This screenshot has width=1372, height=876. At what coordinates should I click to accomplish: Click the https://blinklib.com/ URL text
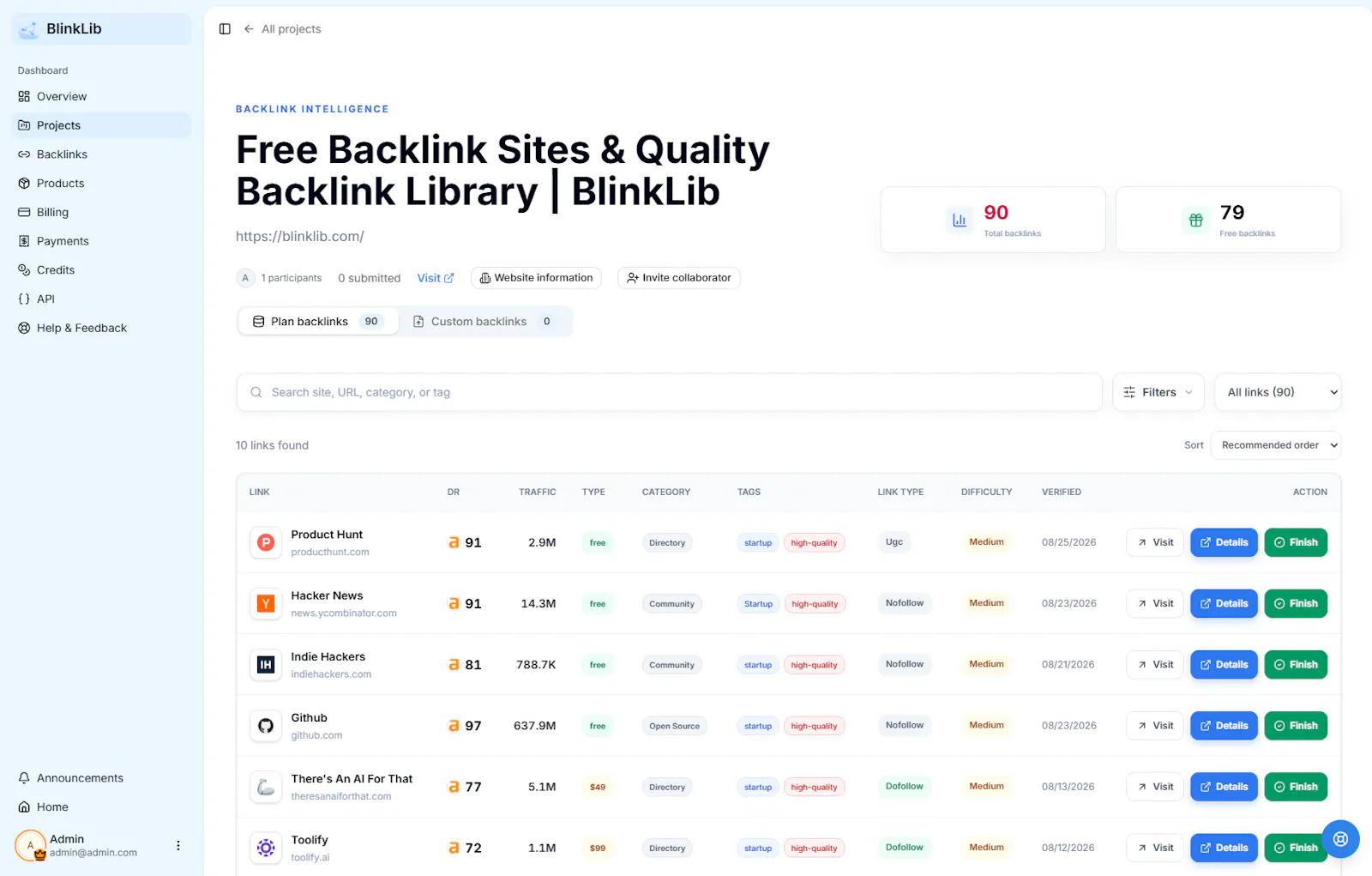300,237
